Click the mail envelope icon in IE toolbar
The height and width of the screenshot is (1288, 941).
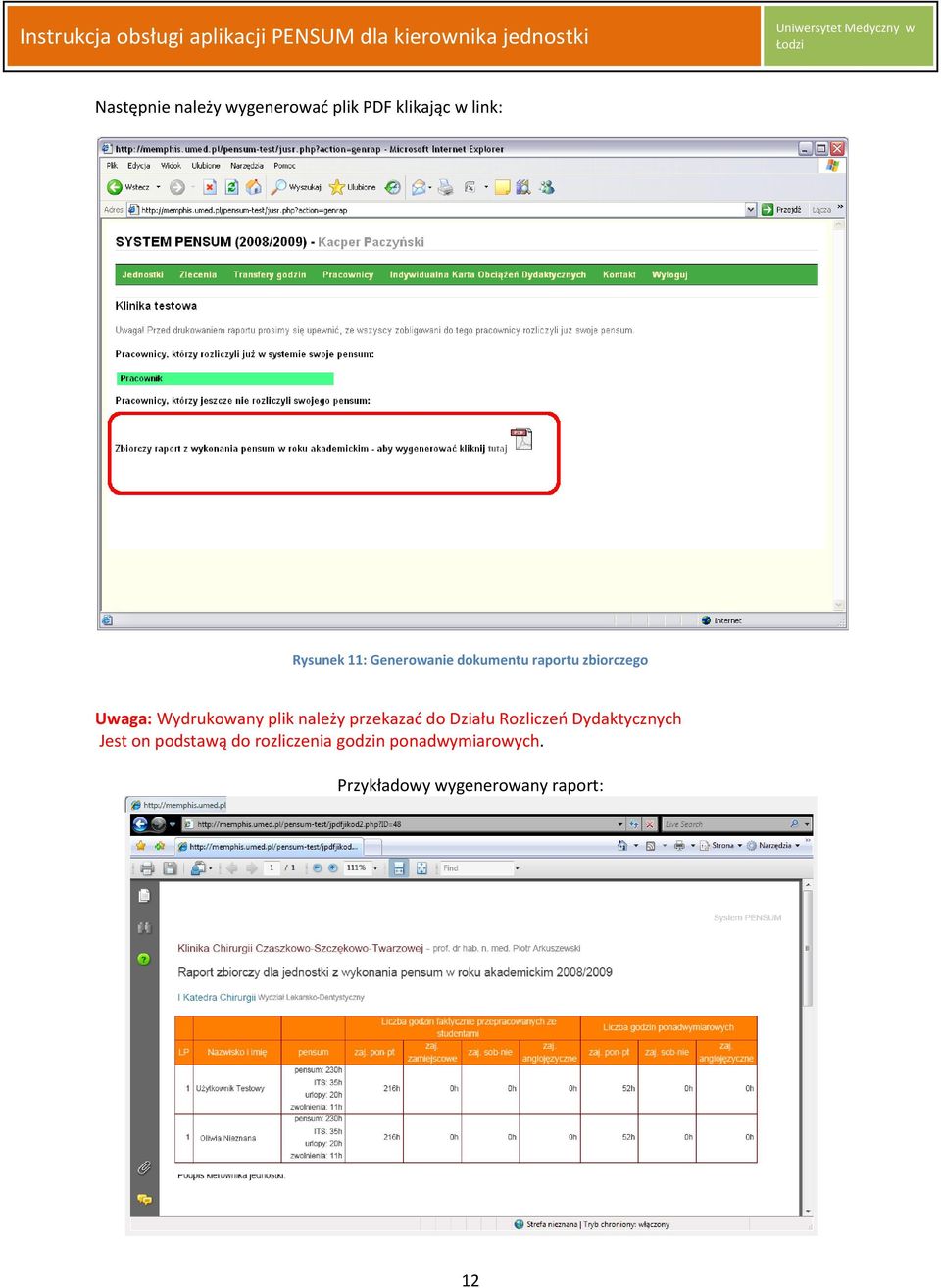point(419,187)
